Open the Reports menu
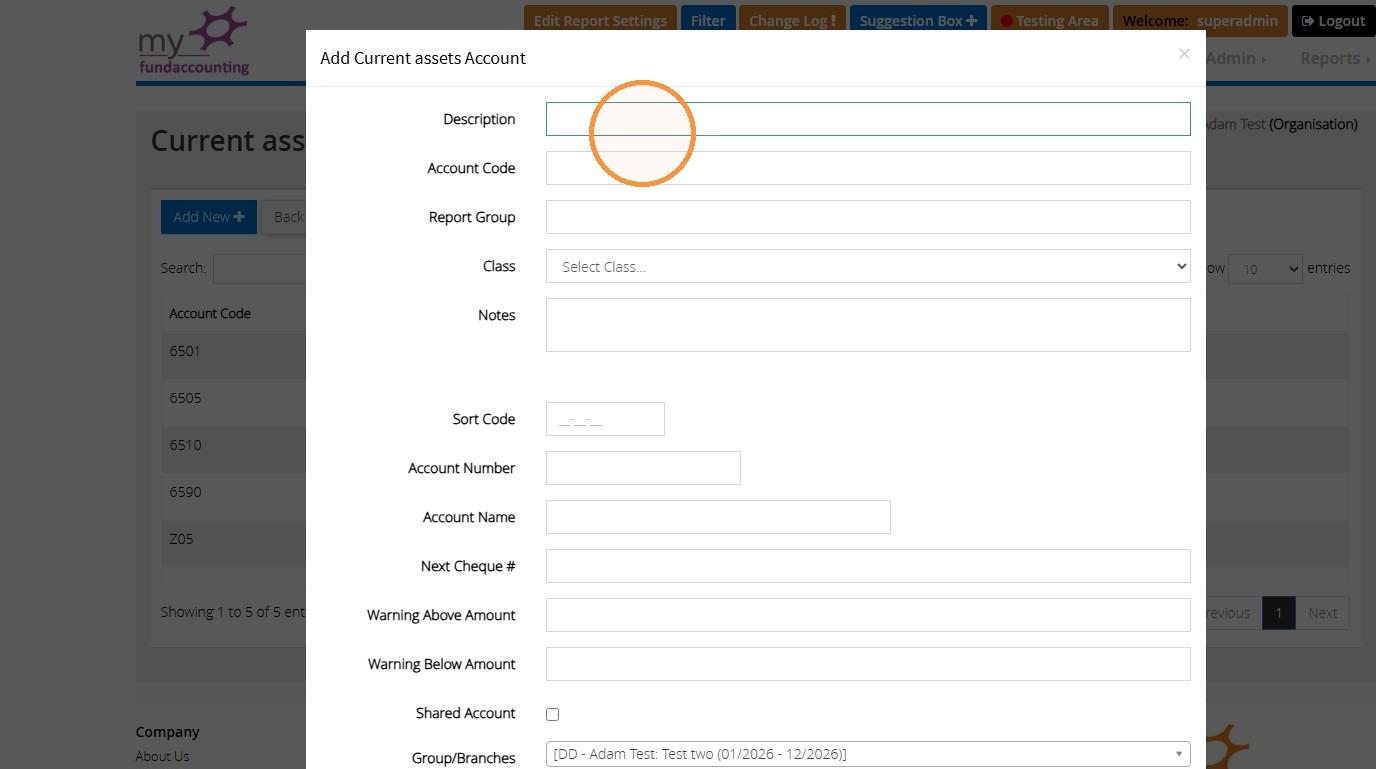1376x769 pixels. [x=1335, y=58]
